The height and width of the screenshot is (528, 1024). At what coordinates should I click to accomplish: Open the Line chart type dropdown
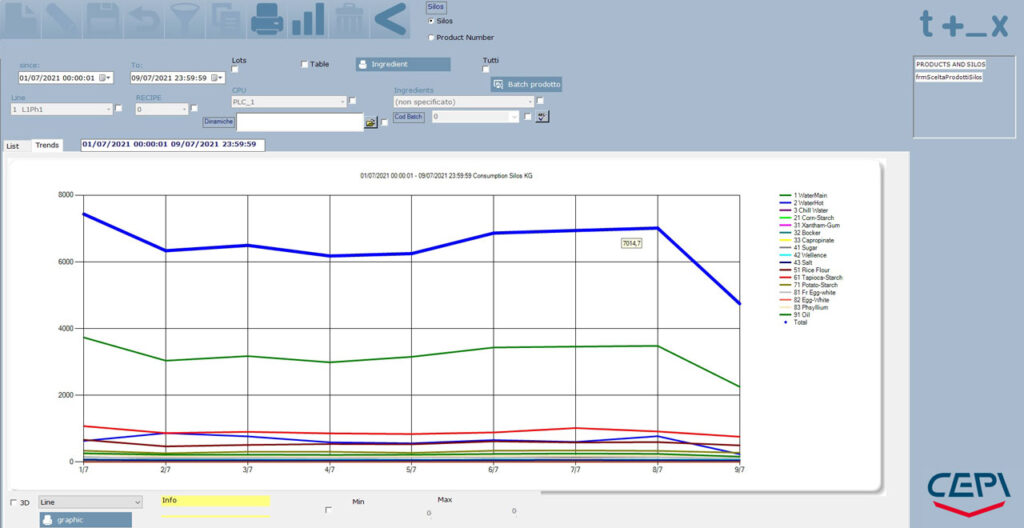coord(90,502)
